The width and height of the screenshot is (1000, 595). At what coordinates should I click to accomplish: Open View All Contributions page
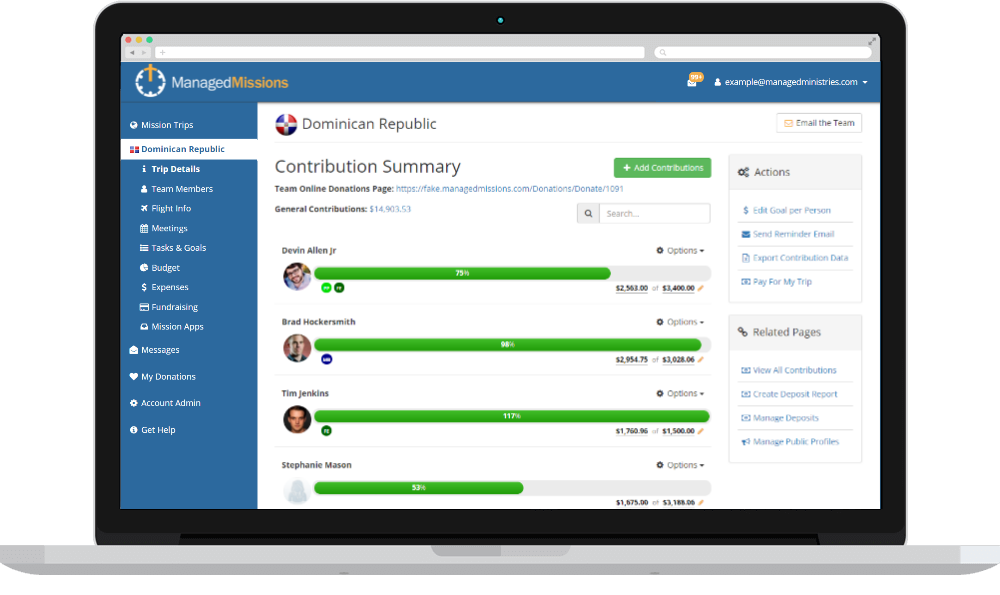tap(788, 371)
